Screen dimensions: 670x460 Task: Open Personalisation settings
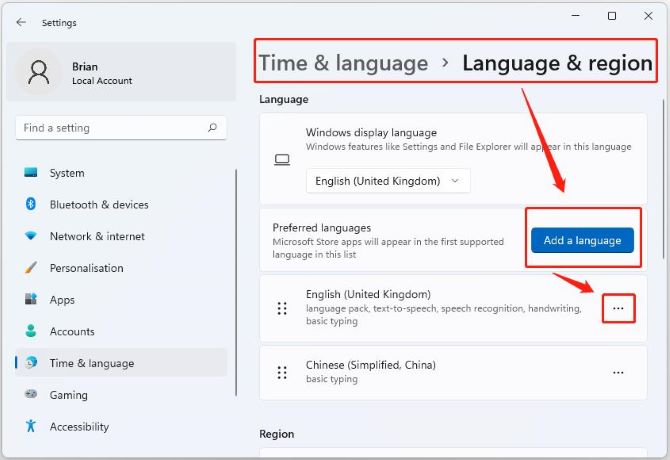click(121, 268)
